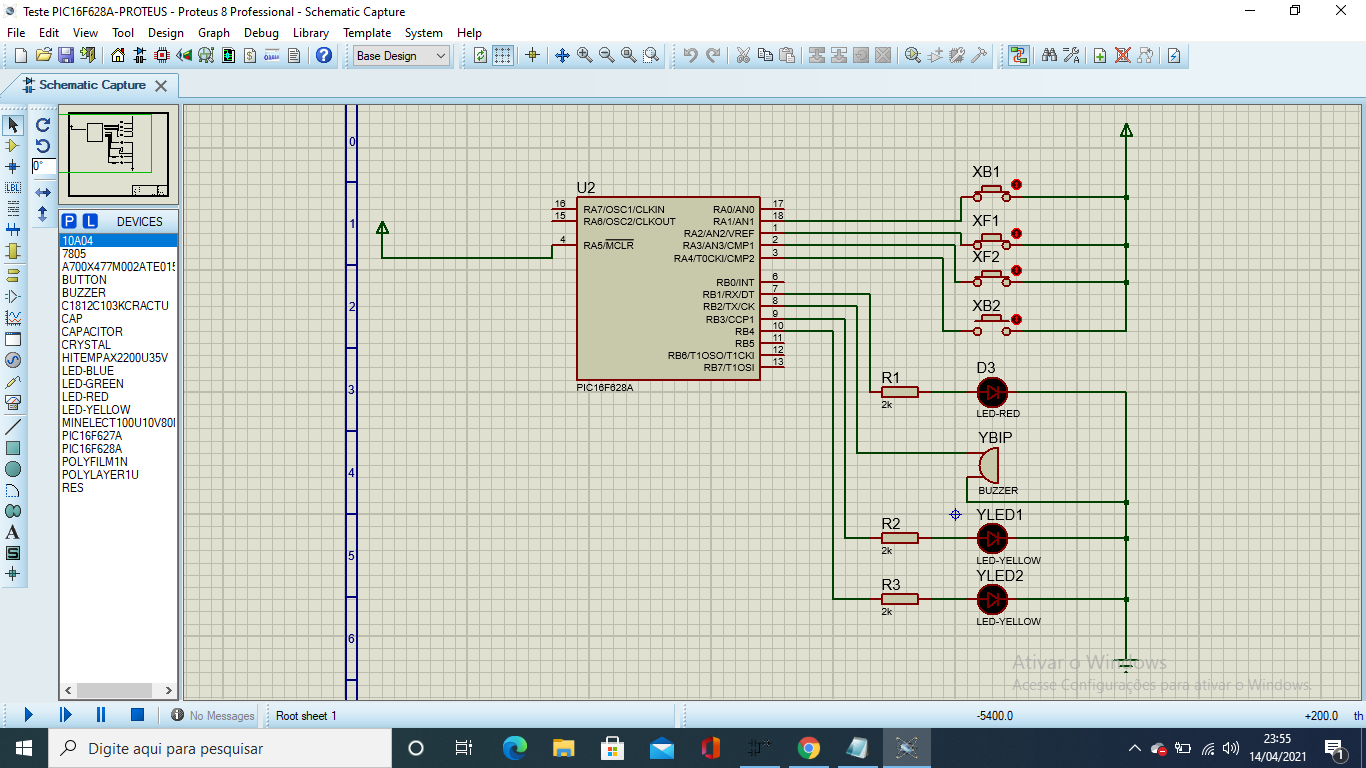
Task: Open the No Messages log
Action: [x=212, y=716]
